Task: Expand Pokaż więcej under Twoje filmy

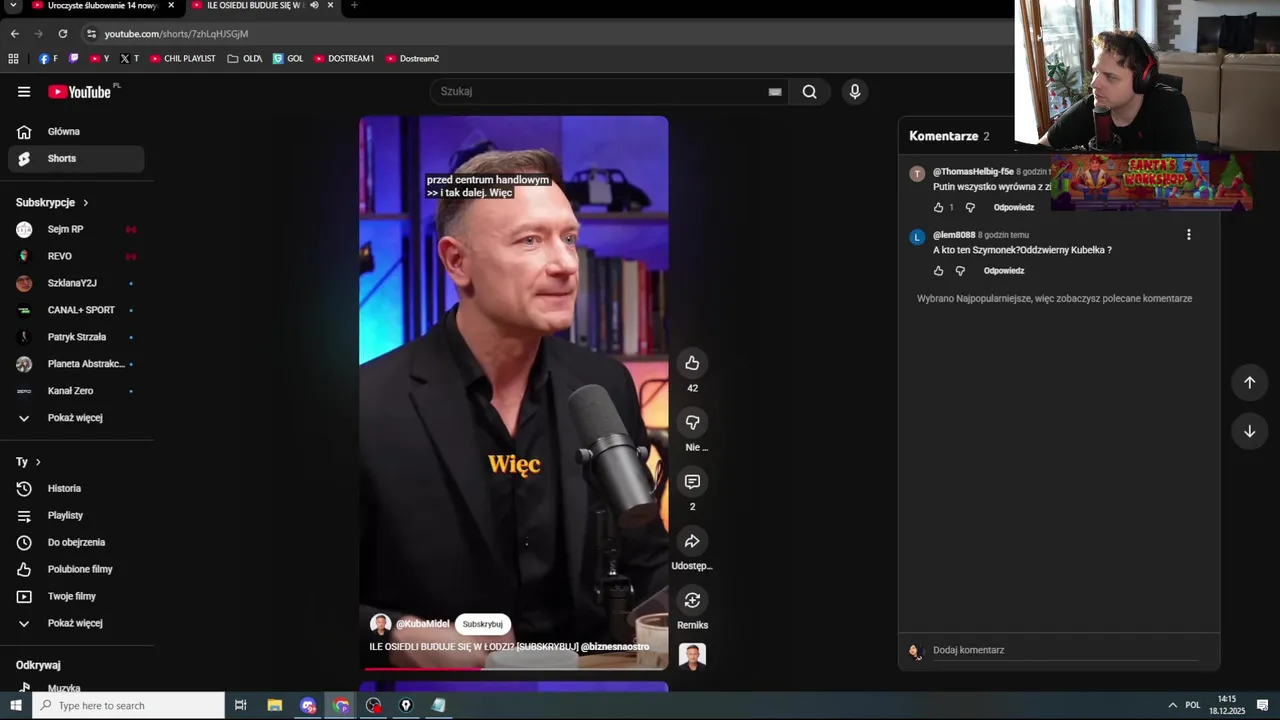Action: (x=75, y=623)
